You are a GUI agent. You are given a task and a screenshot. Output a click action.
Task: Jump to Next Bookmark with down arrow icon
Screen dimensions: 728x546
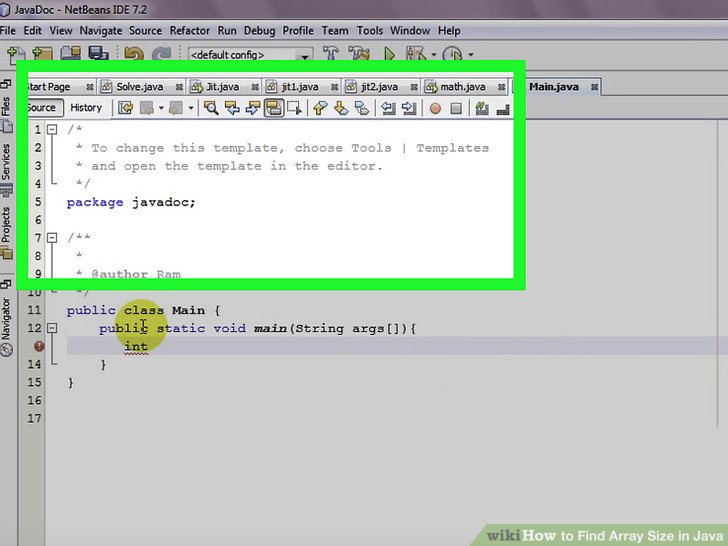341,108
